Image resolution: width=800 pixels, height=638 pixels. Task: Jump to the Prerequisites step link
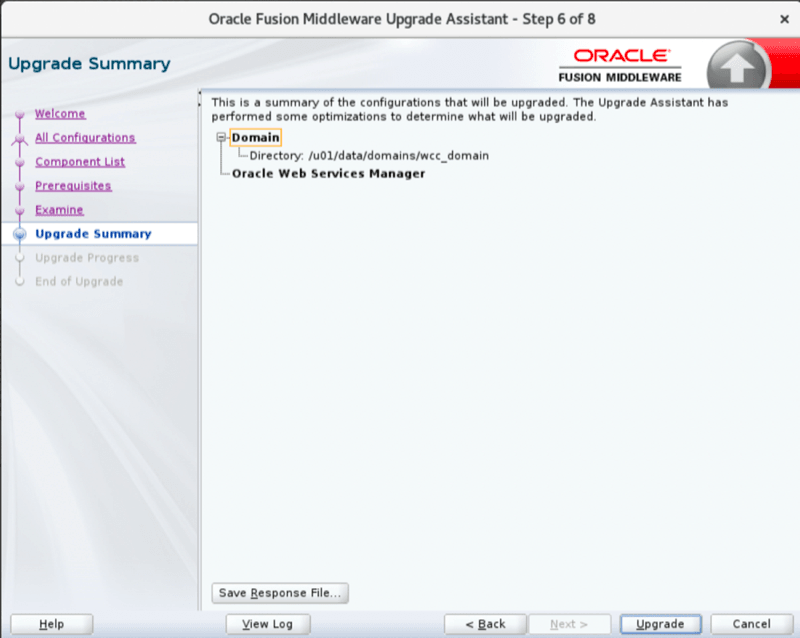pos(73,186)
